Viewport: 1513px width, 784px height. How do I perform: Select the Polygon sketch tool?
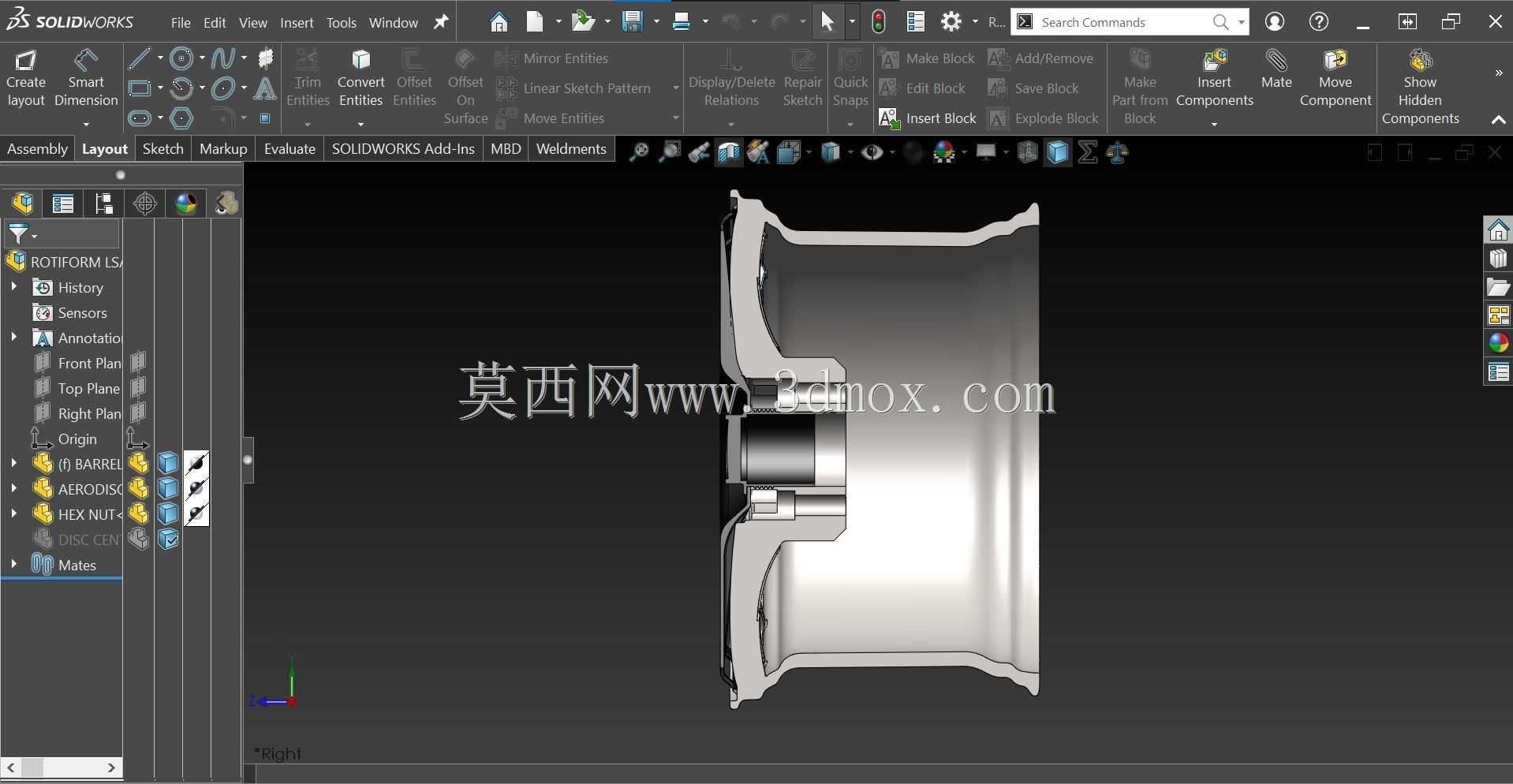[x=181, y=118]
